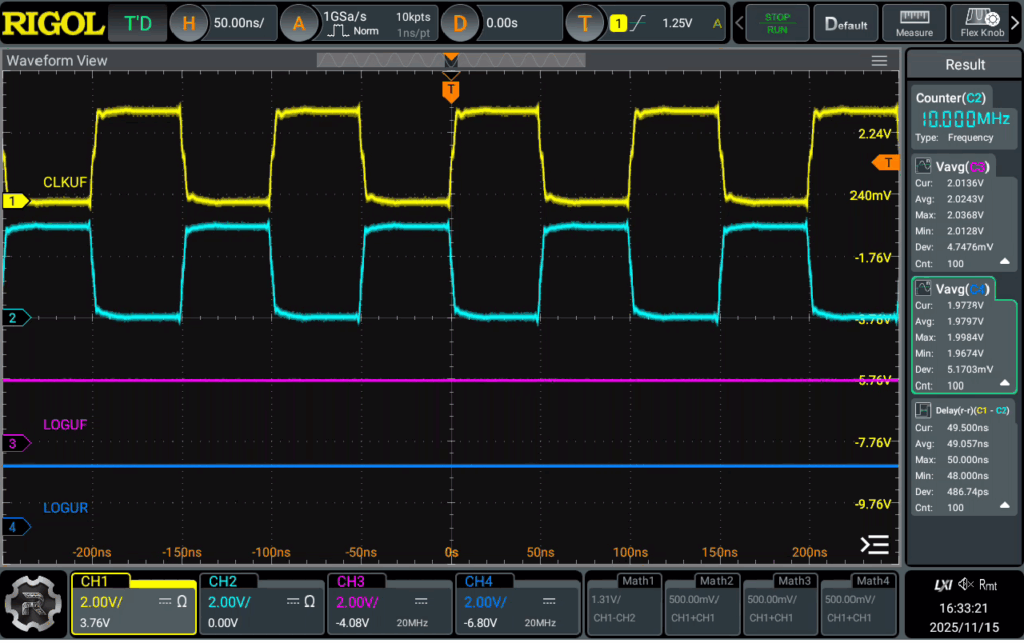1024x643 pixels.
Task: Open Math3 panel
Action: point(780,604)
